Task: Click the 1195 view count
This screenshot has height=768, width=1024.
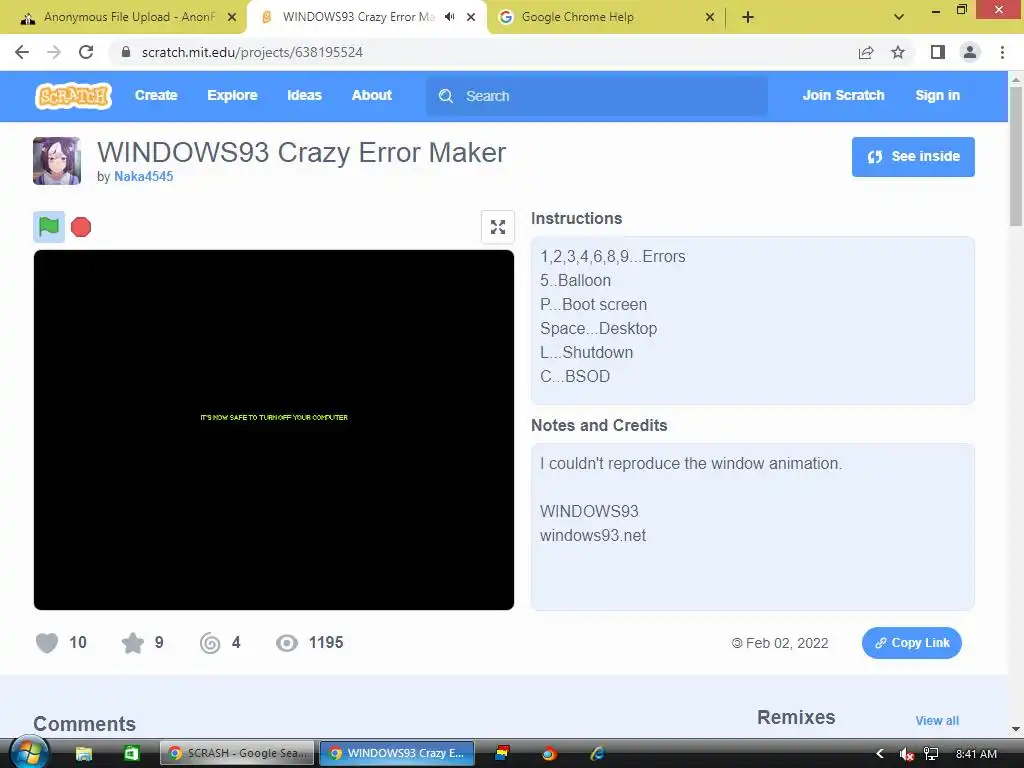Action: coord(326,643)
